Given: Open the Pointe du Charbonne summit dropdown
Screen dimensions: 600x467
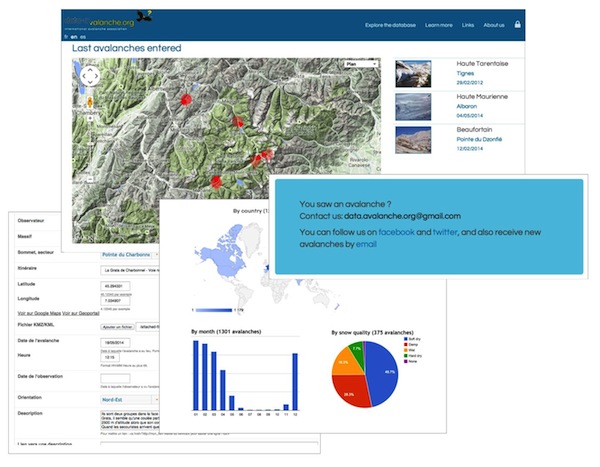Looking at the screenshot, I should [x=130, y=255].
